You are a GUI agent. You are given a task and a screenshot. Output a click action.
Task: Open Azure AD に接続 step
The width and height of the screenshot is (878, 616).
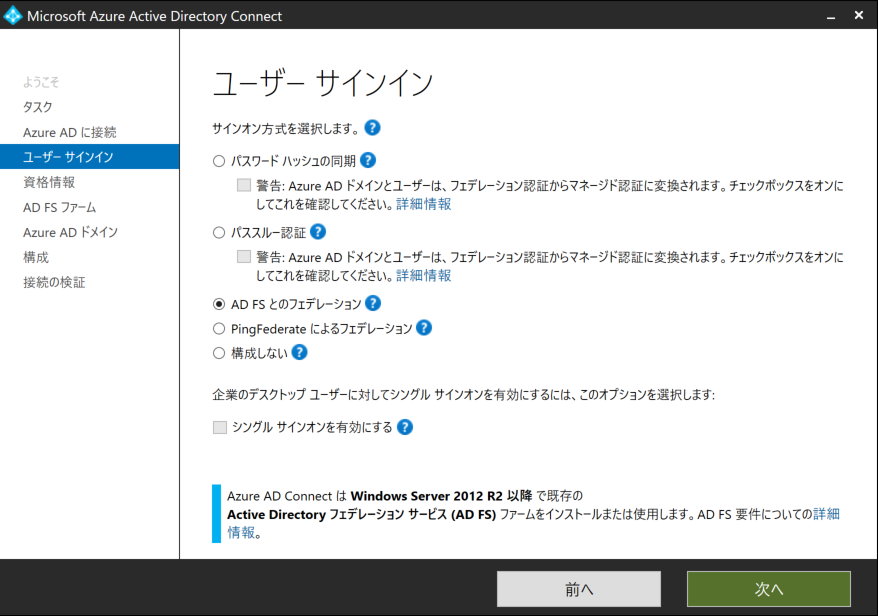[69, 132]
